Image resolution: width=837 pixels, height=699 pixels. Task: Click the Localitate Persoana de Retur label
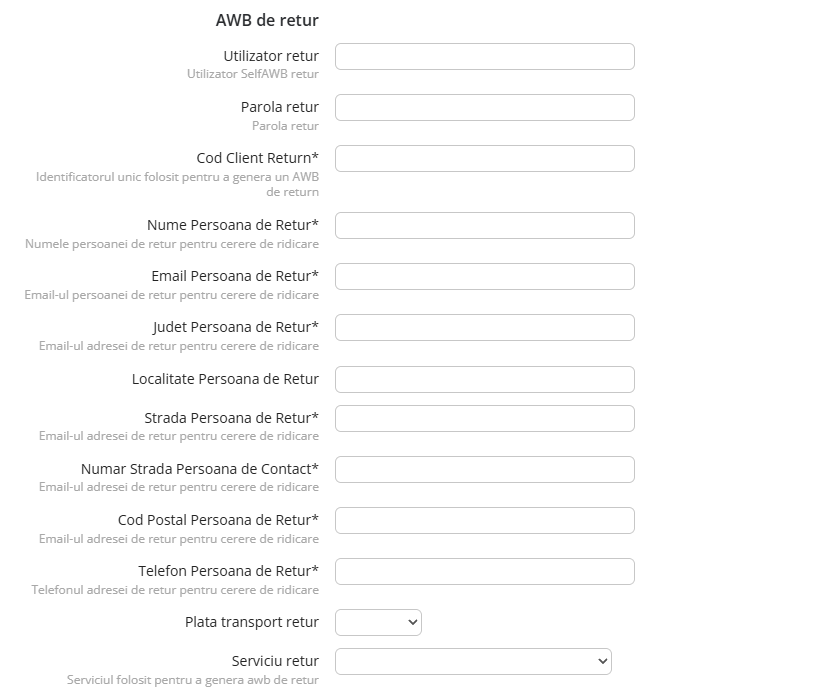tap(225, 379)
